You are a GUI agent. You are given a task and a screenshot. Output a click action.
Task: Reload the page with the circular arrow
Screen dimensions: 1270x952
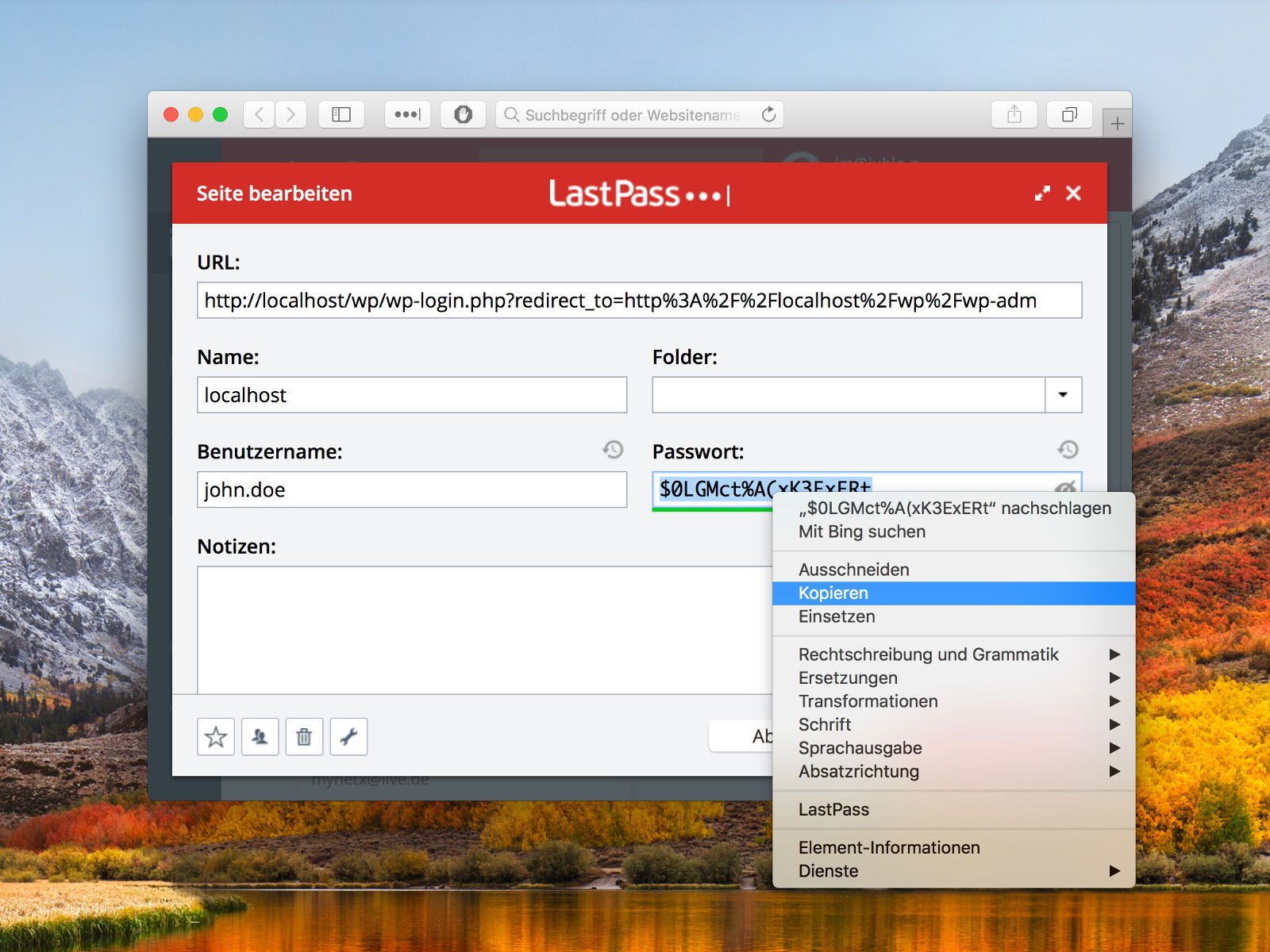click(768, 114)
